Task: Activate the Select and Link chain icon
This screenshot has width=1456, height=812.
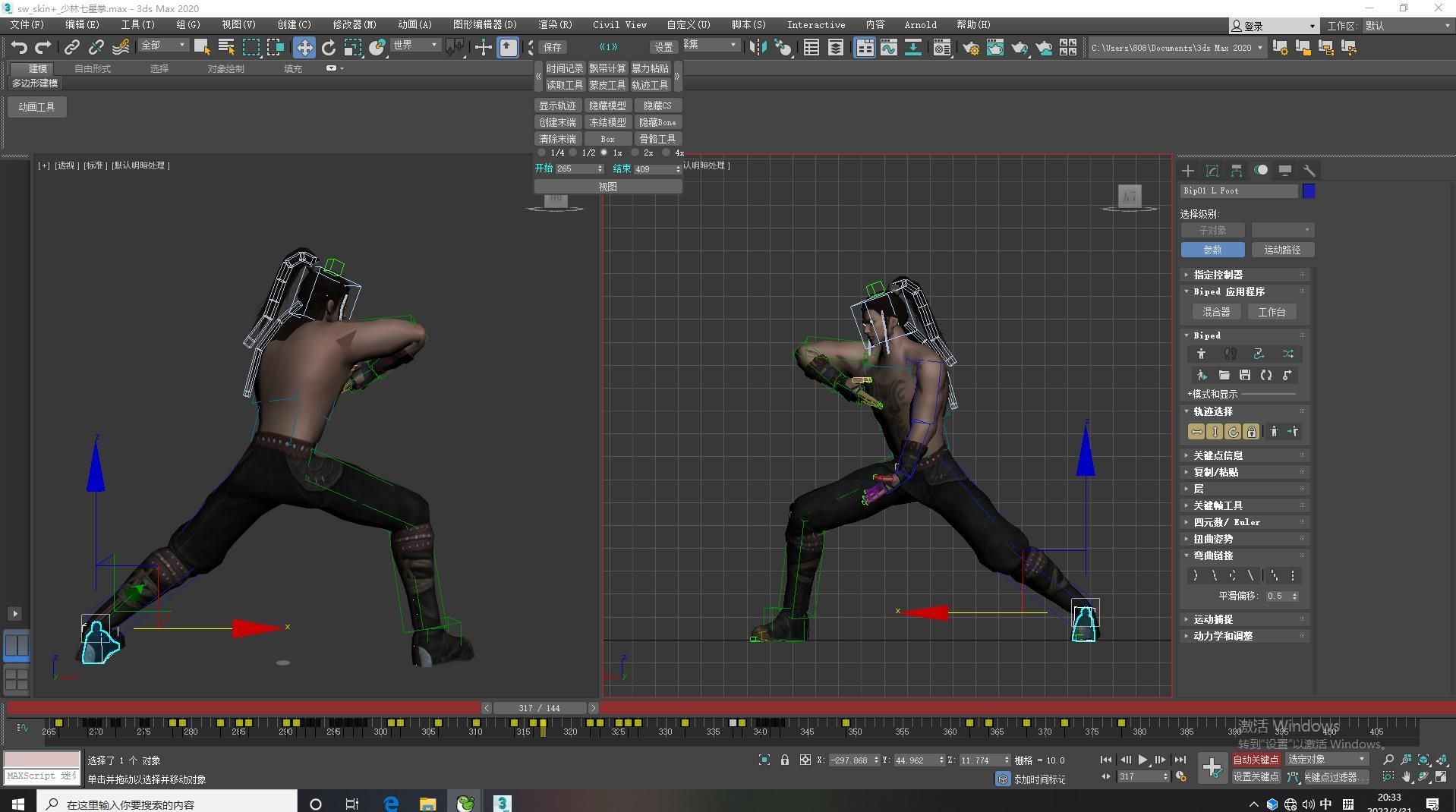Action: click(x=71, y=47)
